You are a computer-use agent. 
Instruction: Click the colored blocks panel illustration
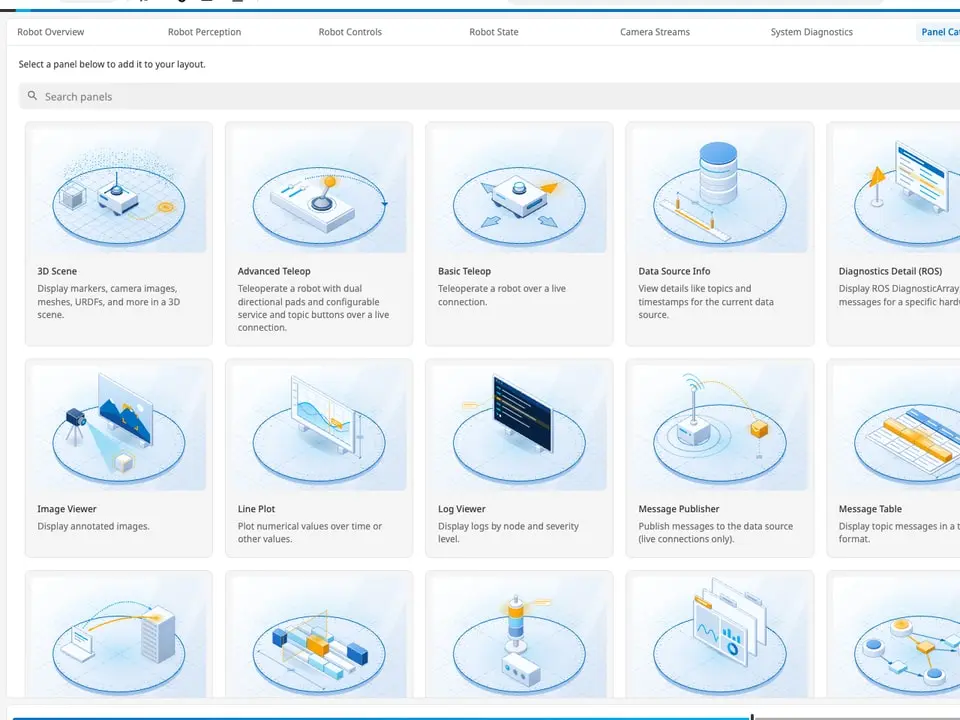(319, 637)
